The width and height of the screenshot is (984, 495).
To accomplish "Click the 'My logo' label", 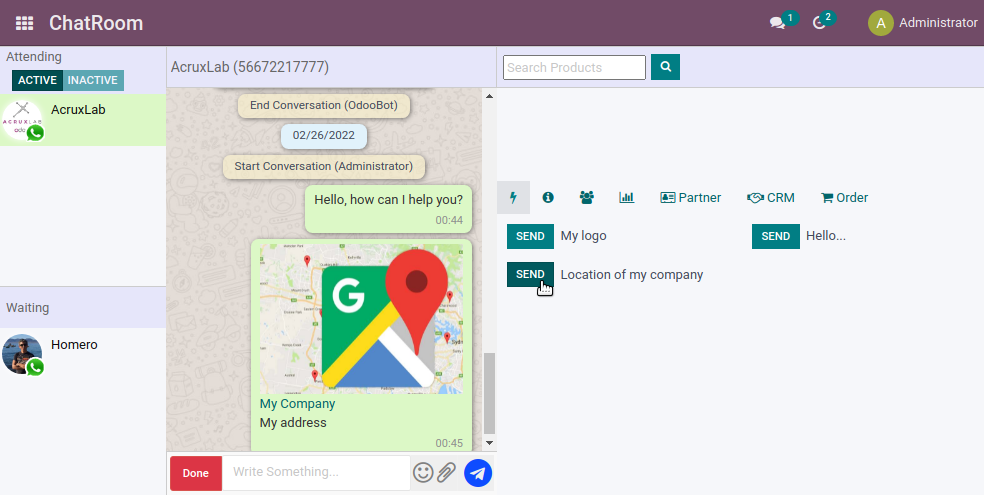I will click(x=584, y=237).
